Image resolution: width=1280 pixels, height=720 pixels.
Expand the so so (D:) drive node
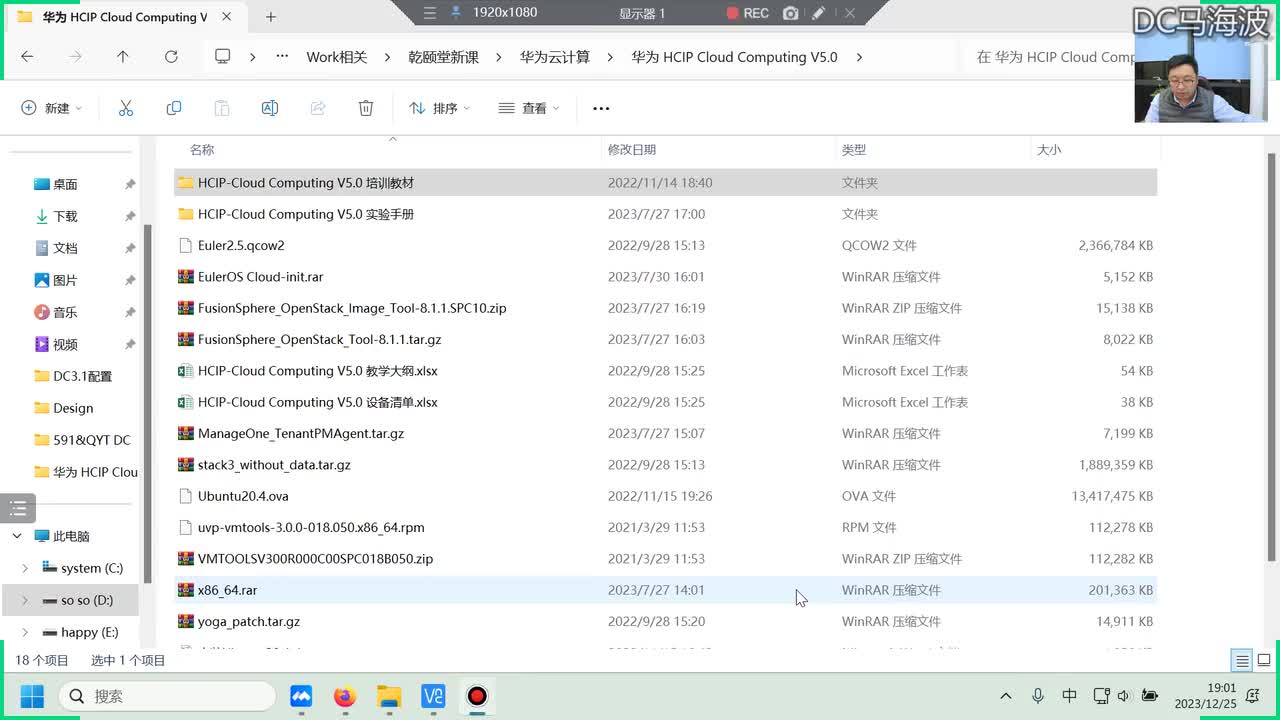point(25,600)
